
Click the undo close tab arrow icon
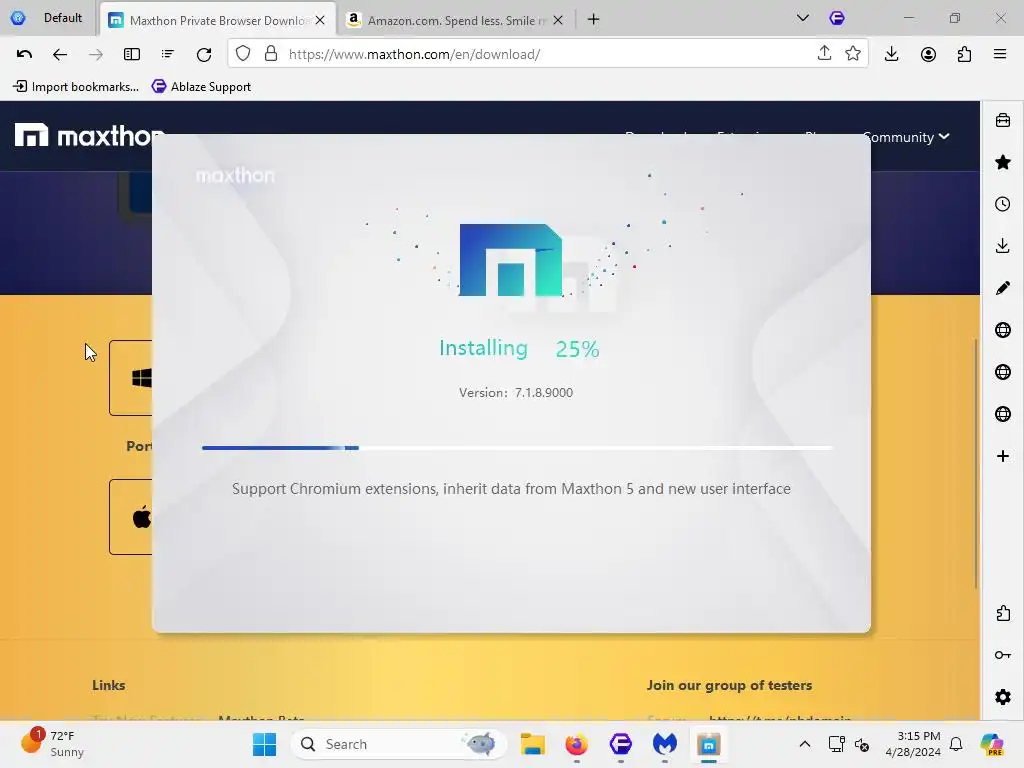click(24, 54)
